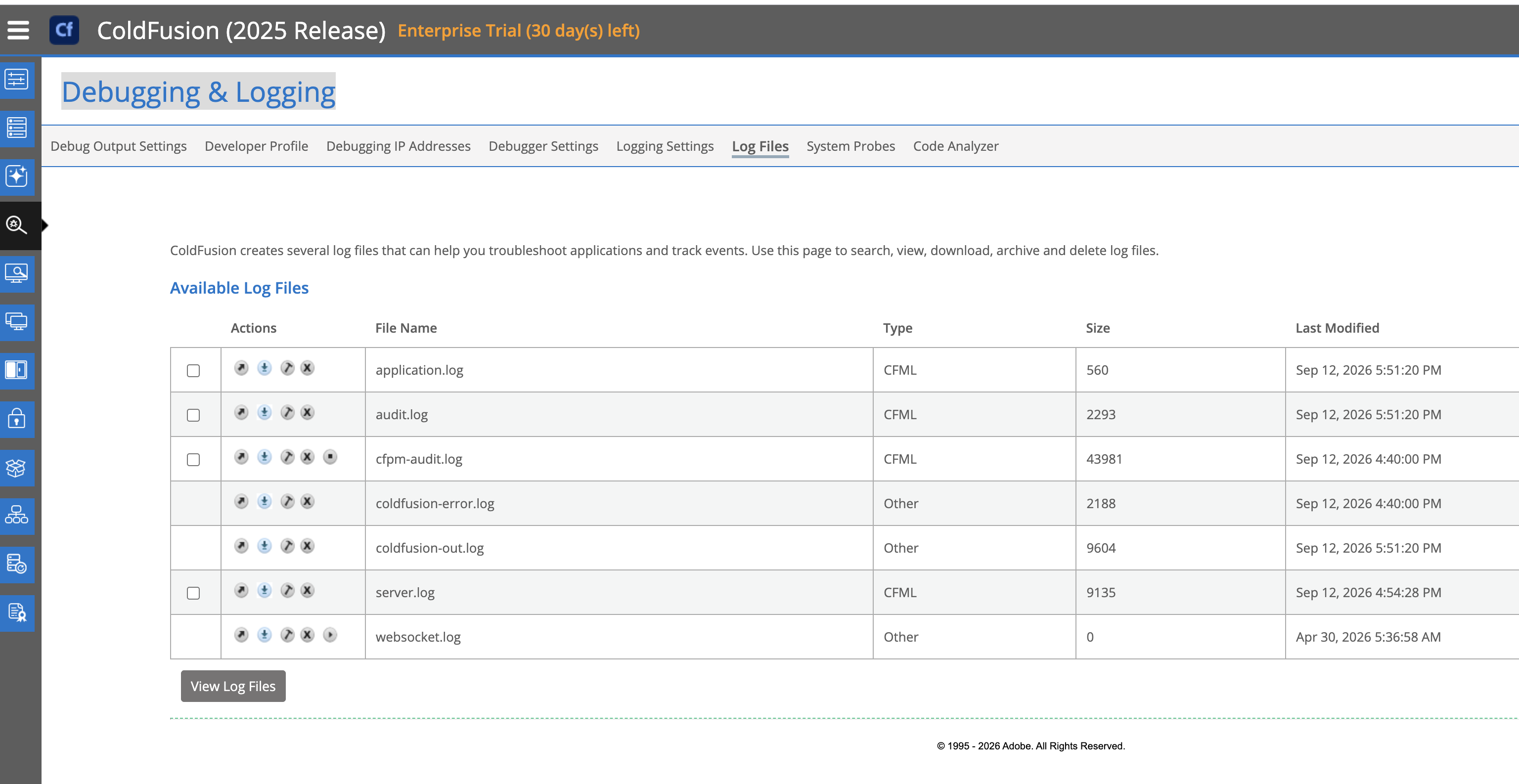The height and width of the screenshot is (784, 1519).
Task: Switch to Debugging IP Addresses tab
Action: point(399,146)
